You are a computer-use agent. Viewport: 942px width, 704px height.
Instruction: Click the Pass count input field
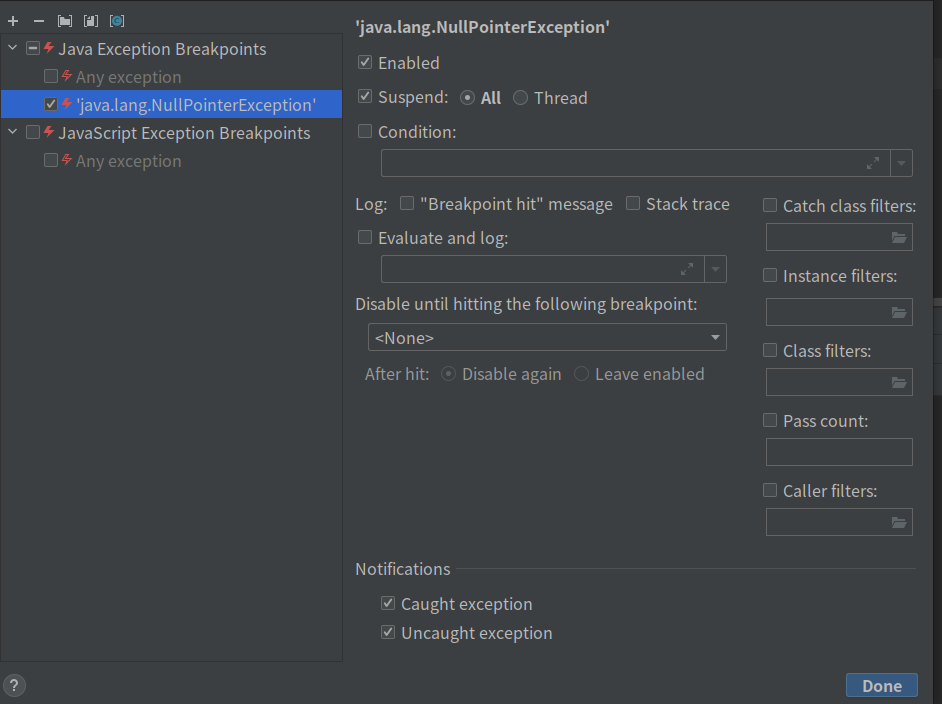838,452
